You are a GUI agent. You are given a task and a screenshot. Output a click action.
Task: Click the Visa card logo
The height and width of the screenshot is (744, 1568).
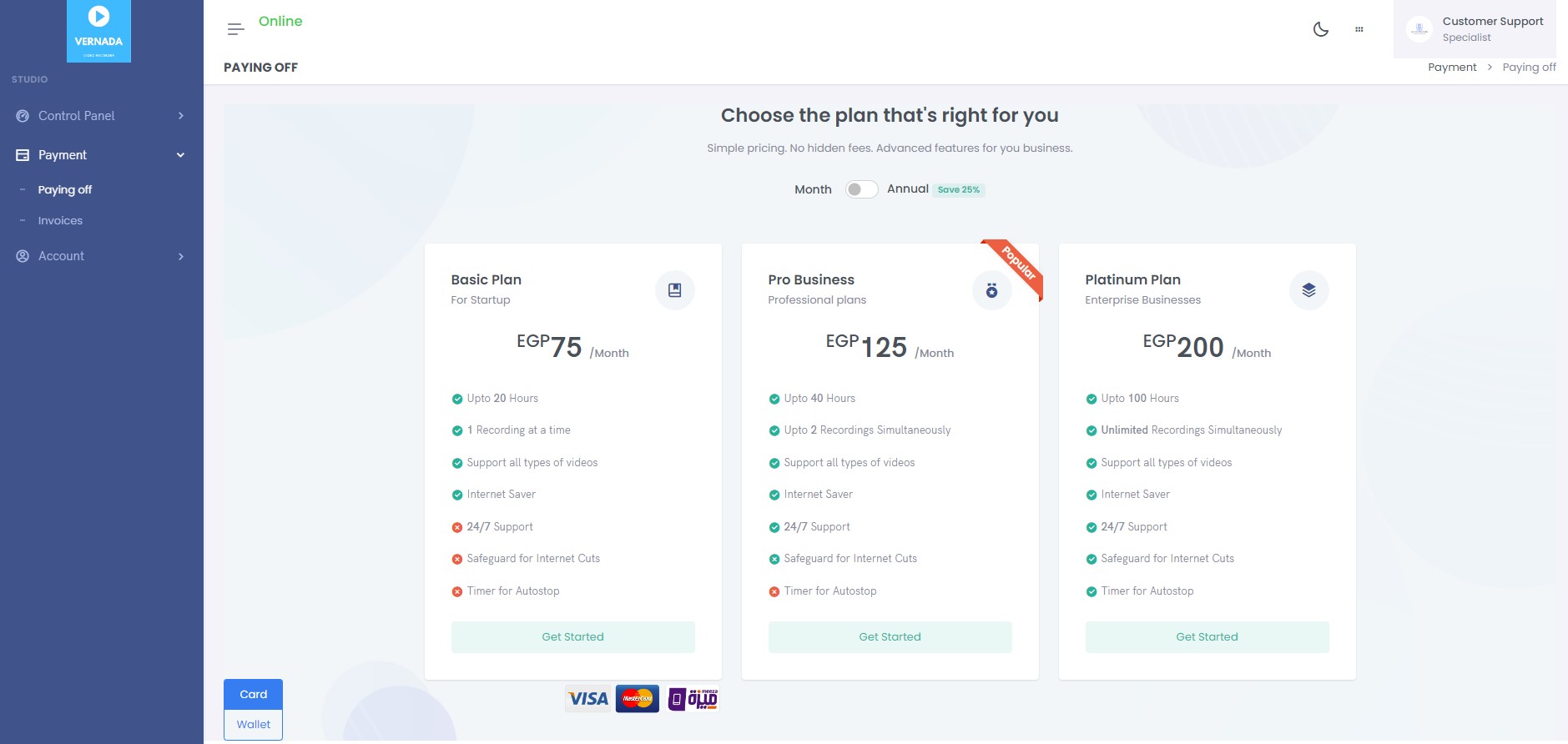point(588,699)
